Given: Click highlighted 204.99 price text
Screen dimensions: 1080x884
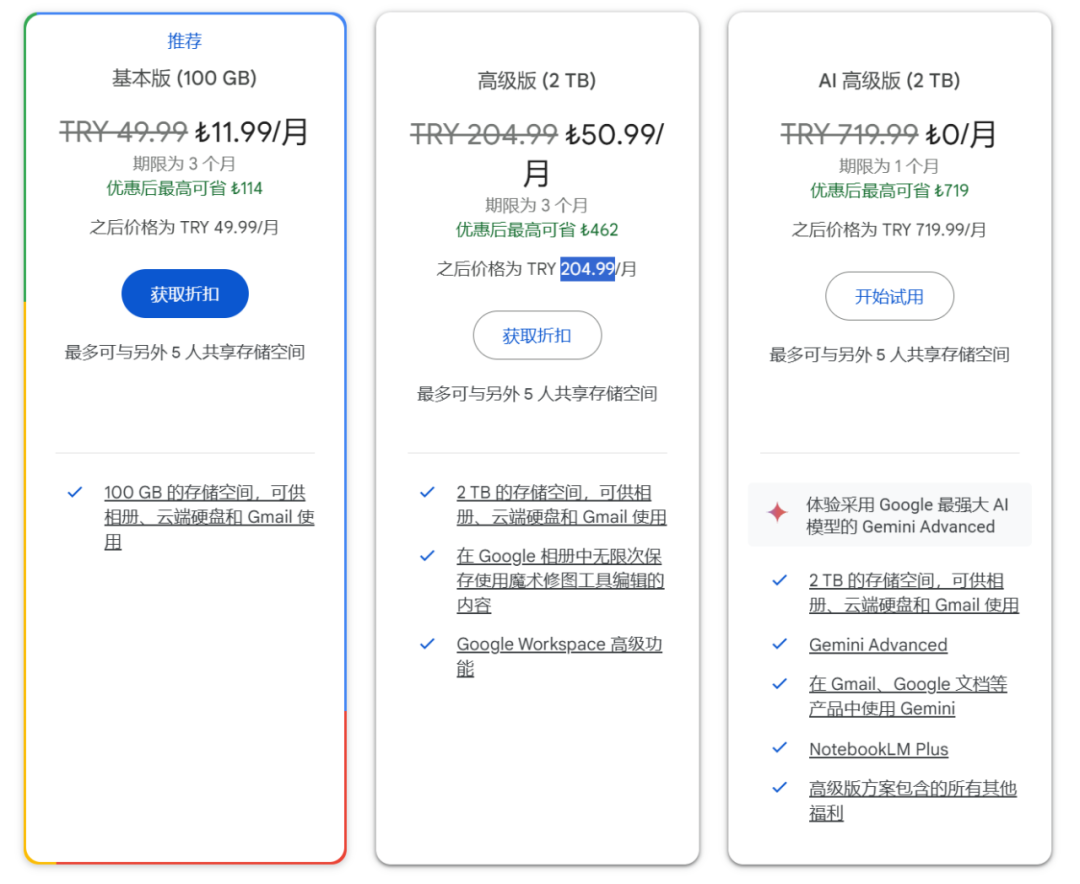Looking at the screenshot, I should [x=588, y=268].
